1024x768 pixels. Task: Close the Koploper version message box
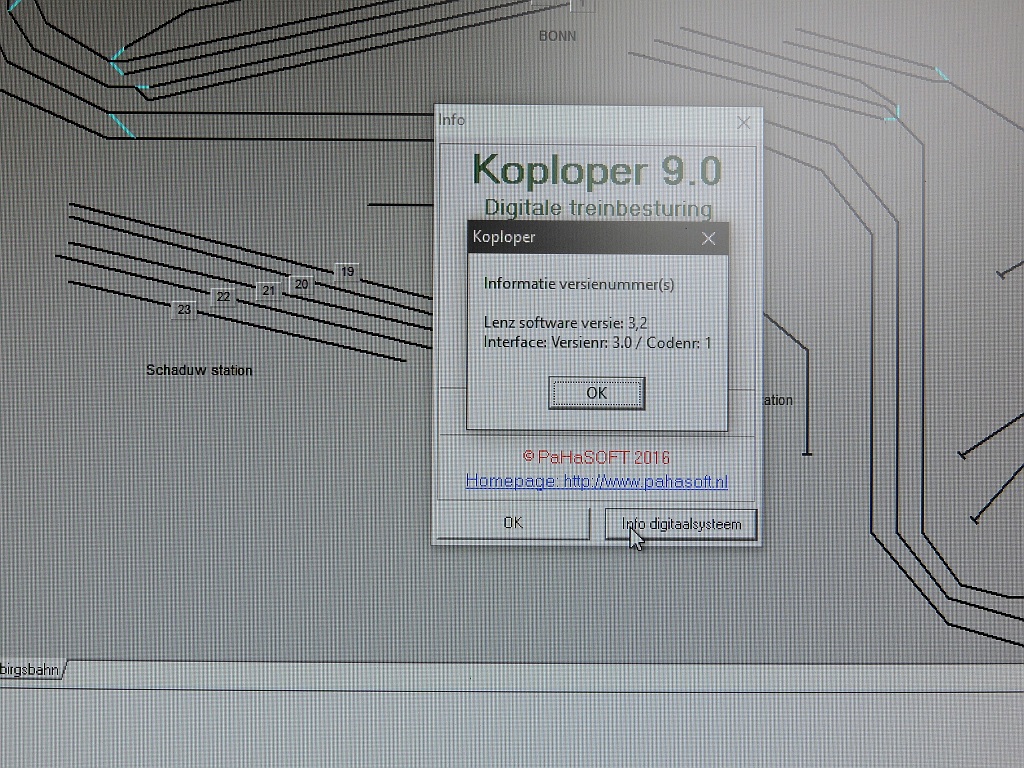[708, 238]
